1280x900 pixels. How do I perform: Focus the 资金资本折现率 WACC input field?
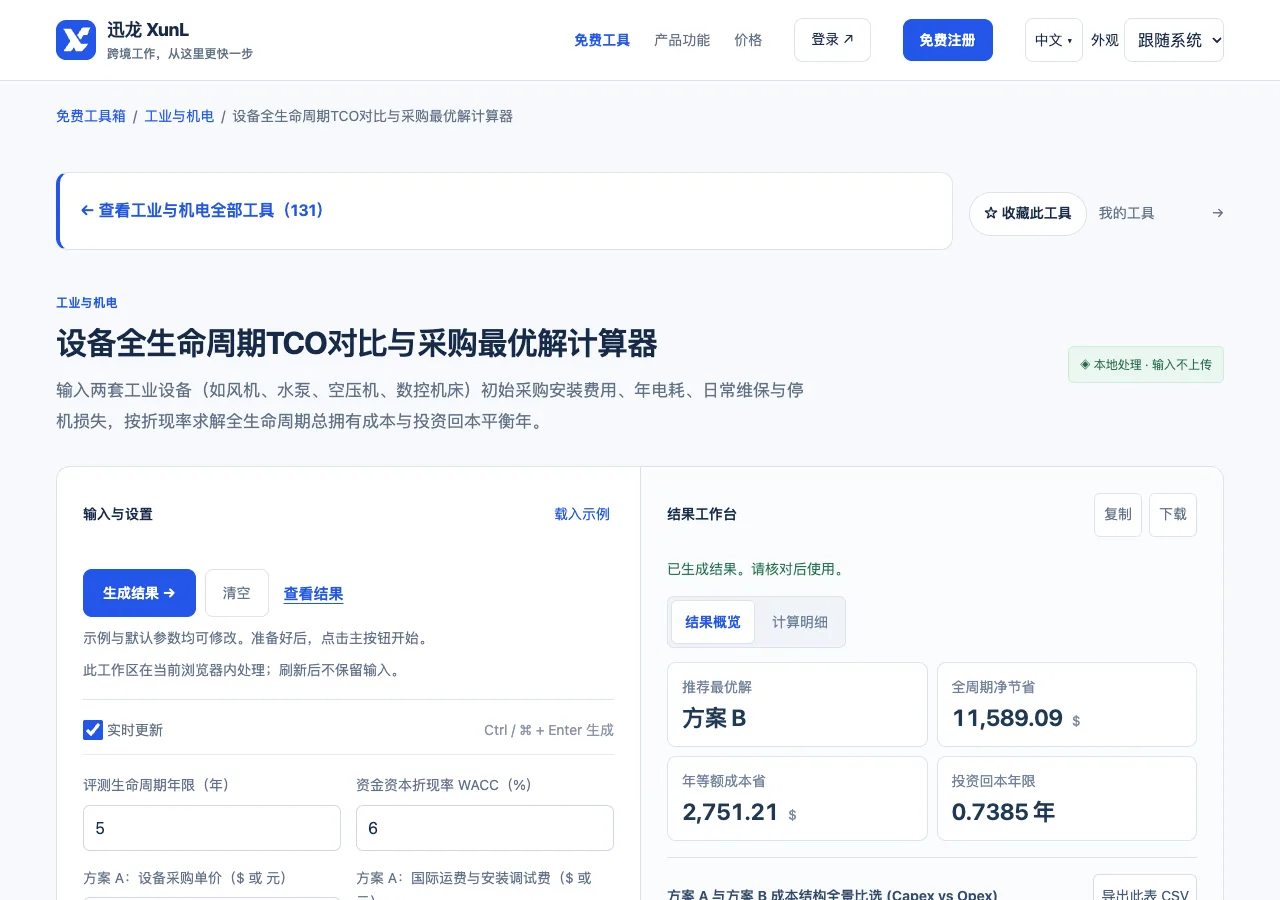tap(485, 828)
